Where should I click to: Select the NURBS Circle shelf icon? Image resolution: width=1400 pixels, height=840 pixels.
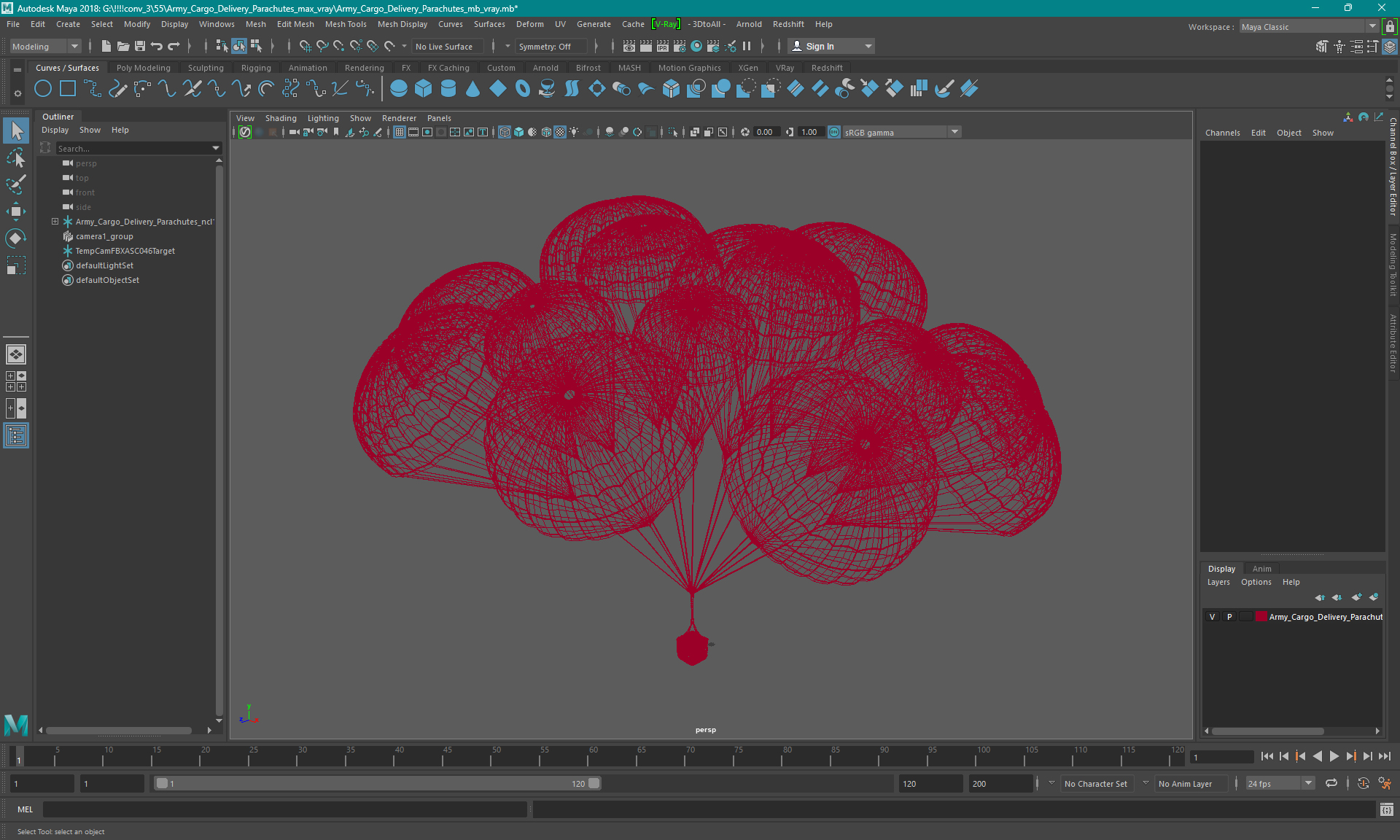(43, 89)
